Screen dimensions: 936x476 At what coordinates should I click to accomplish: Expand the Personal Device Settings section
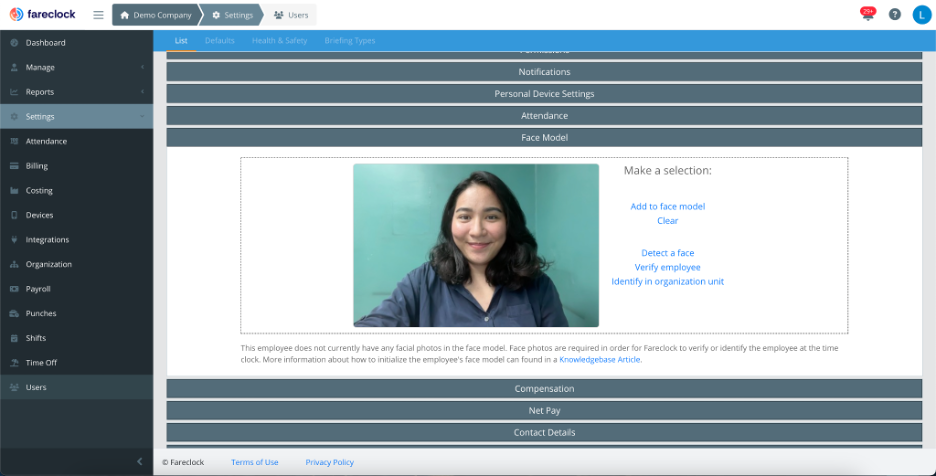pos(544,94)
